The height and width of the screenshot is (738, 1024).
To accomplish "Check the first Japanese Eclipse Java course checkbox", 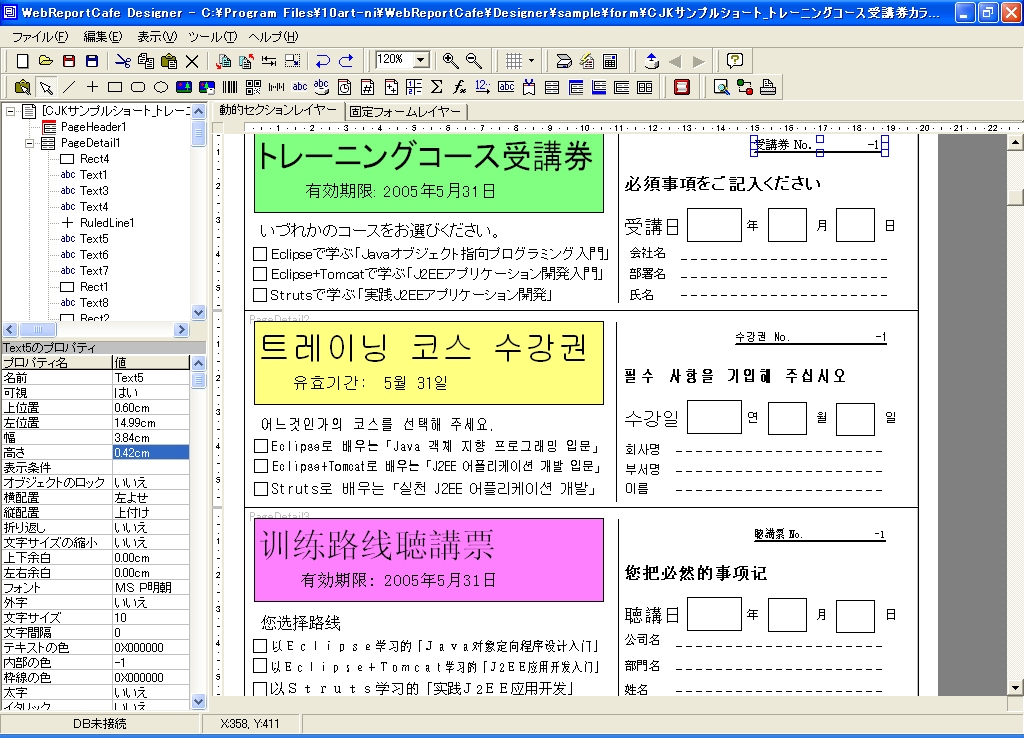I will [260, 254].
